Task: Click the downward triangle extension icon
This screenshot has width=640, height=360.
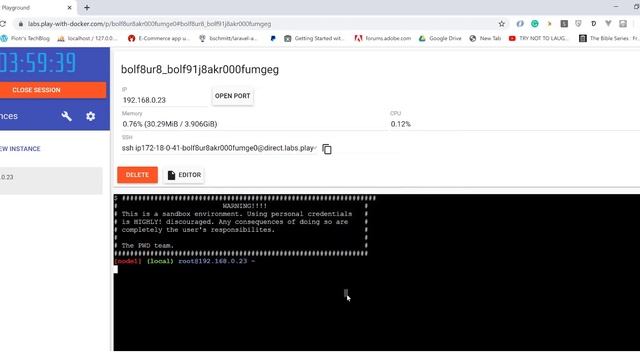Action: pos(608,24)
